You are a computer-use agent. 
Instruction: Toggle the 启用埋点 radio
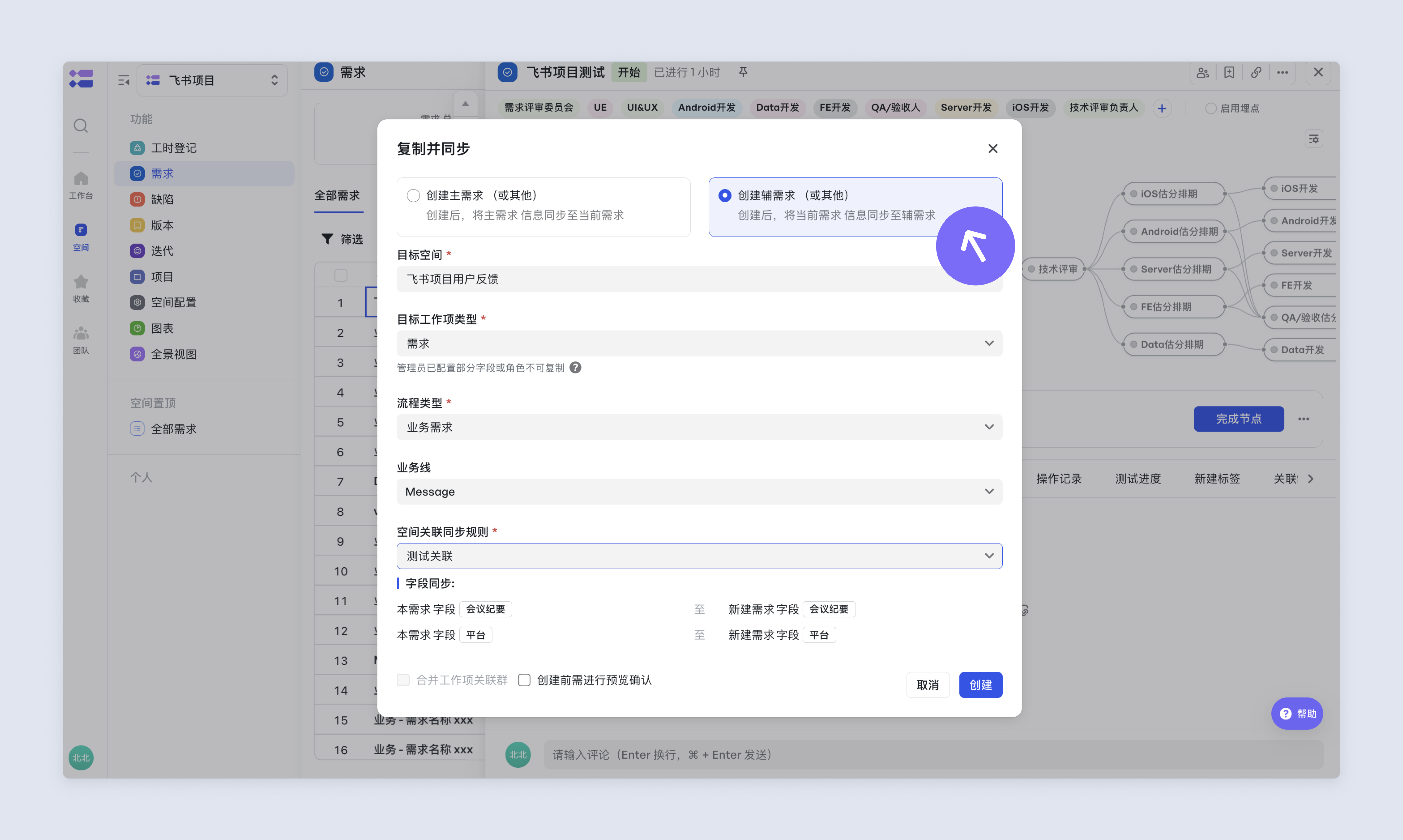pyautogui.click(x=1210, y=108)
